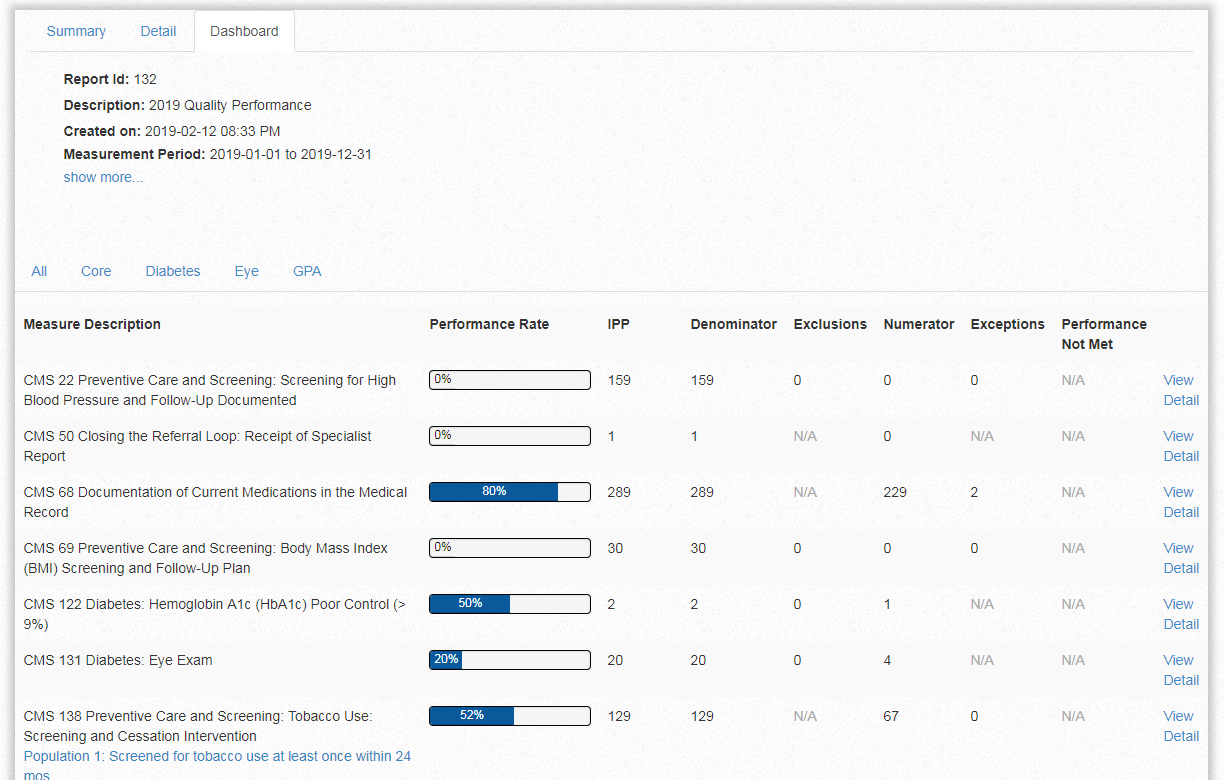Click the Performance Rate column header

[x=489, y=324]
